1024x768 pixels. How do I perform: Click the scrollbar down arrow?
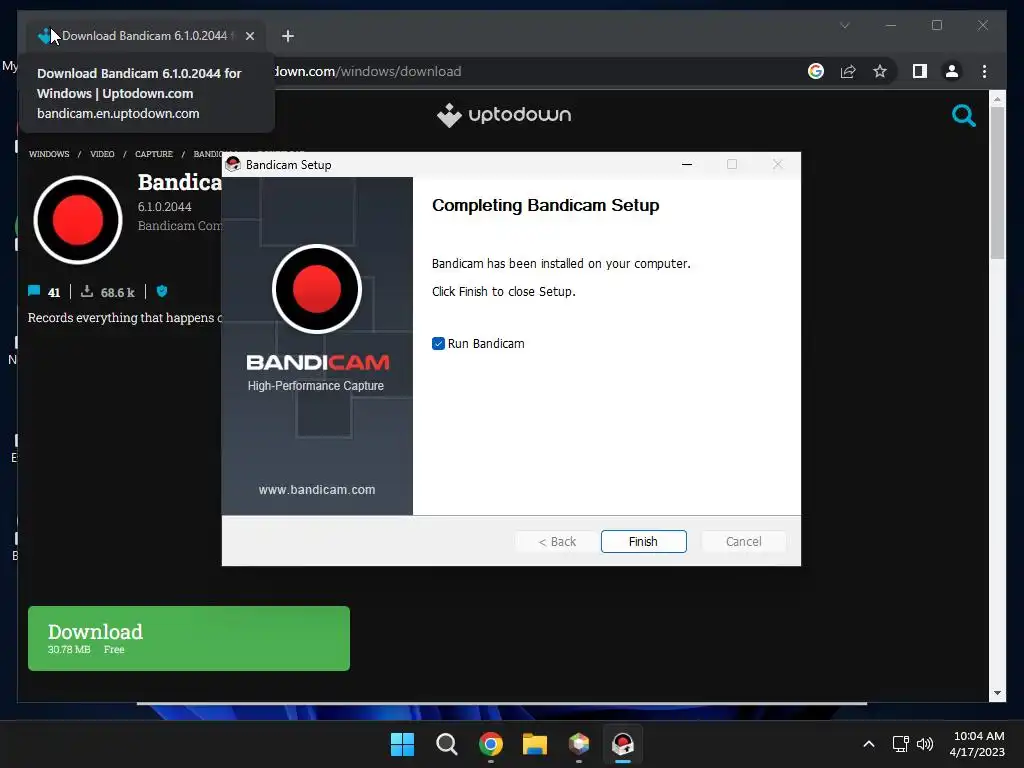pos(997,694)
